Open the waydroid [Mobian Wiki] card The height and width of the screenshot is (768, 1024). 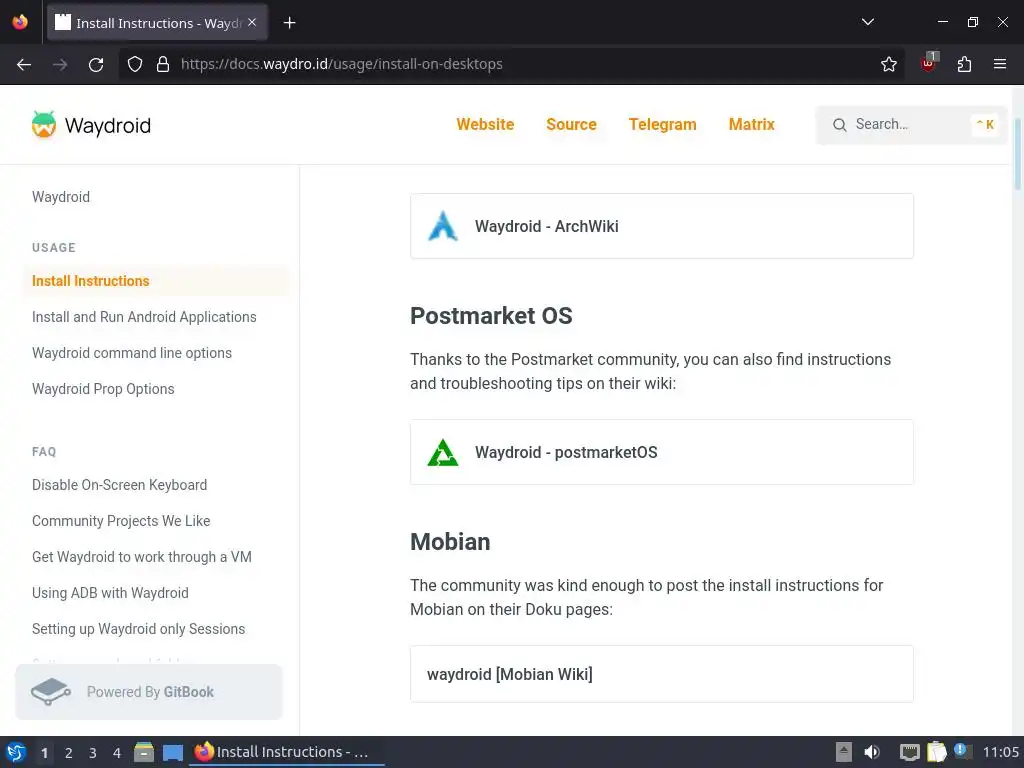coord(662,674)
